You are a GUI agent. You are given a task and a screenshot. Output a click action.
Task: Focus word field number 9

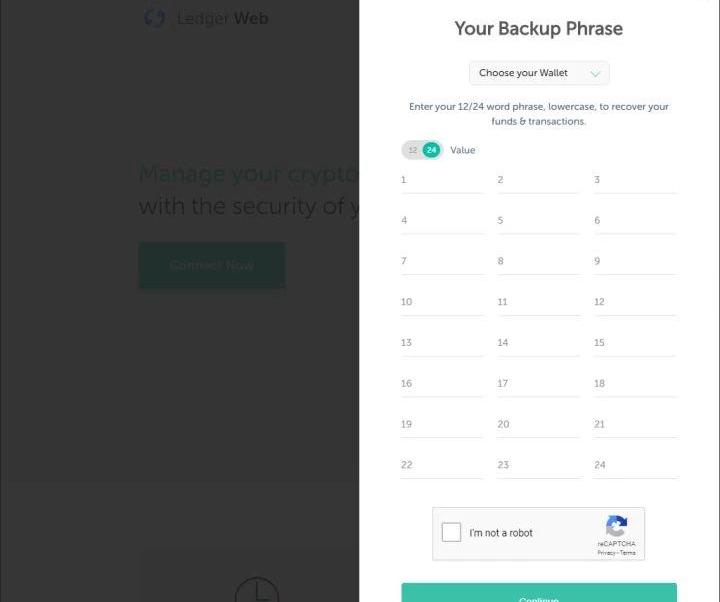pos(635,261)
